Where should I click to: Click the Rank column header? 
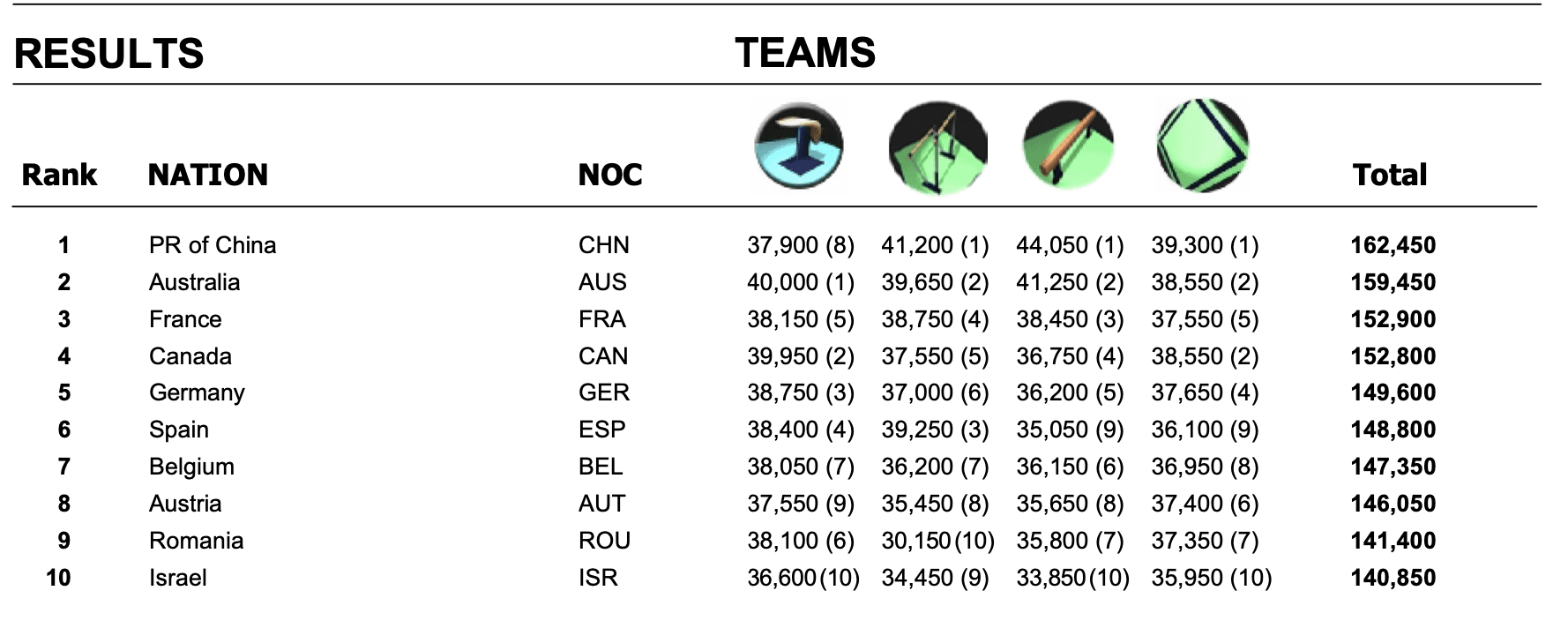(x=59, y=175)
